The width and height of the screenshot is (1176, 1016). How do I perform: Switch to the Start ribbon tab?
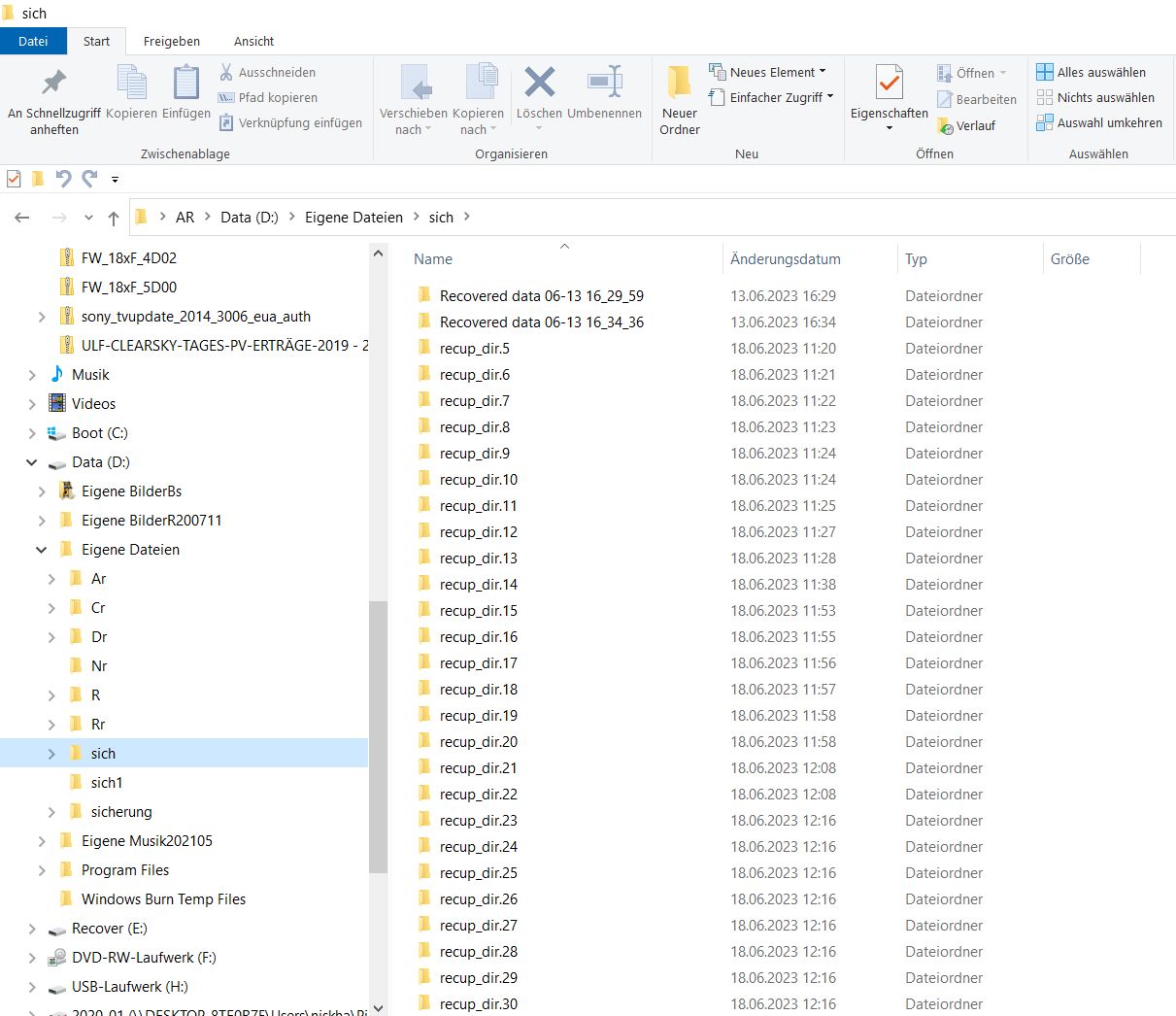(96, 41)
